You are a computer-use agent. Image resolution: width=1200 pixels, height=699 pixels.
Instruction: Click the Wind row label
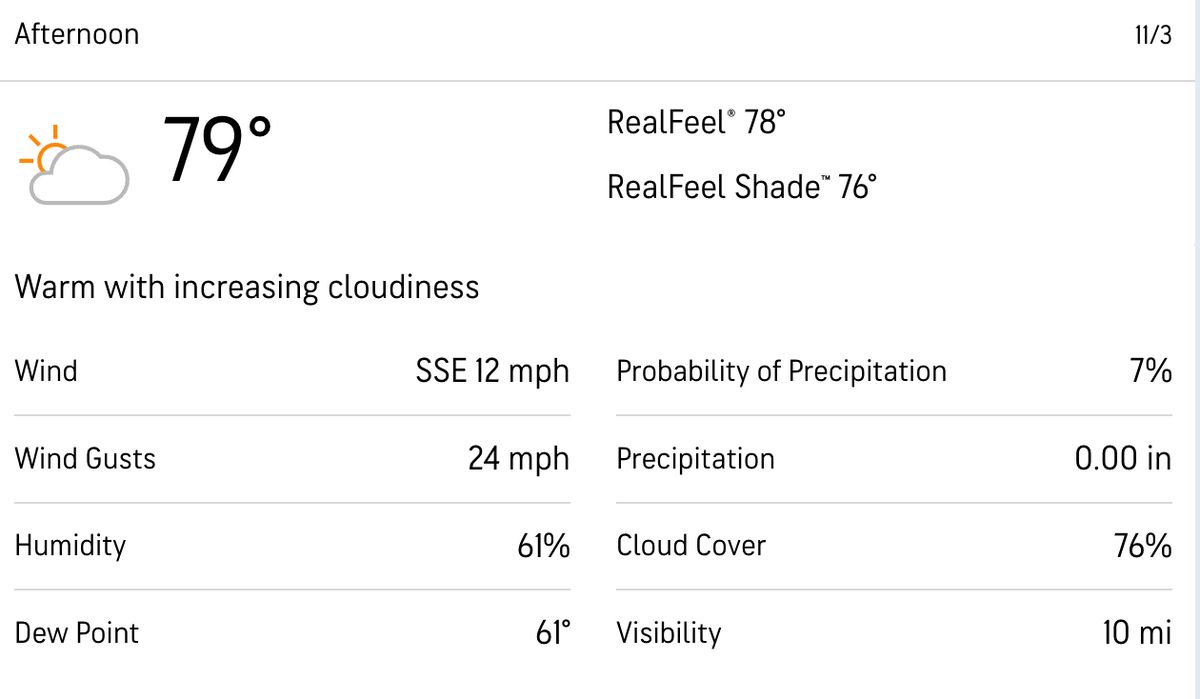[x=46, y=371]
